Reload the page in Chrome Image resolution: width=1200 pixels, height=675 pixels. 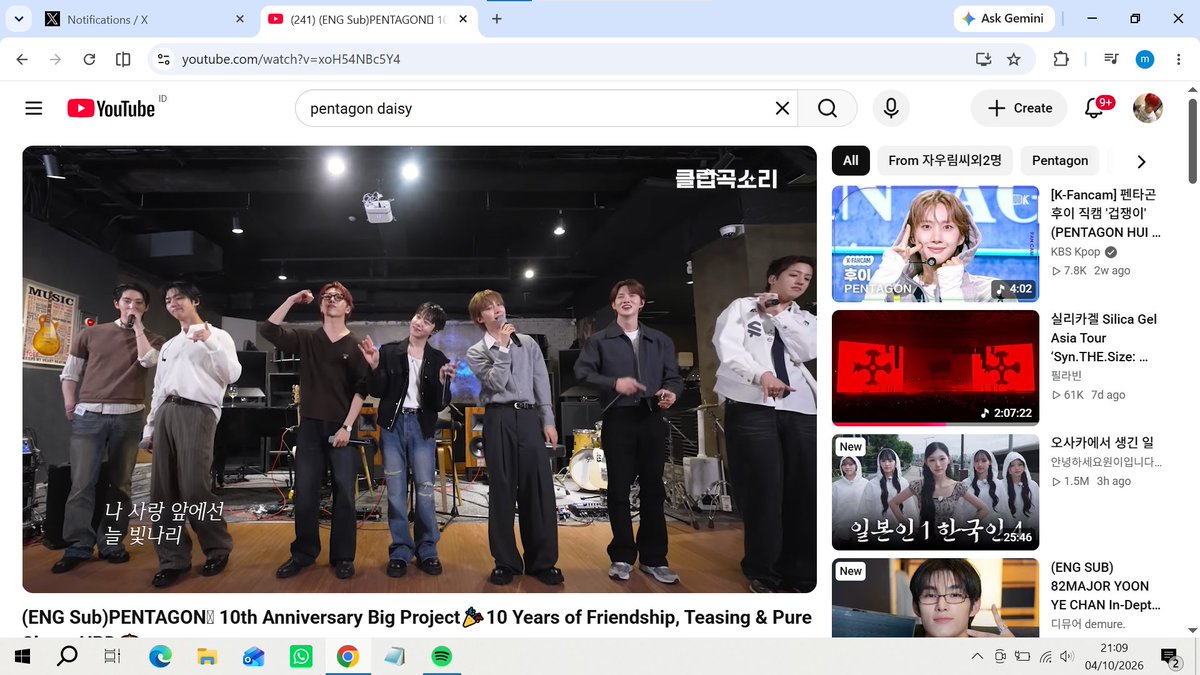(89, 59)
